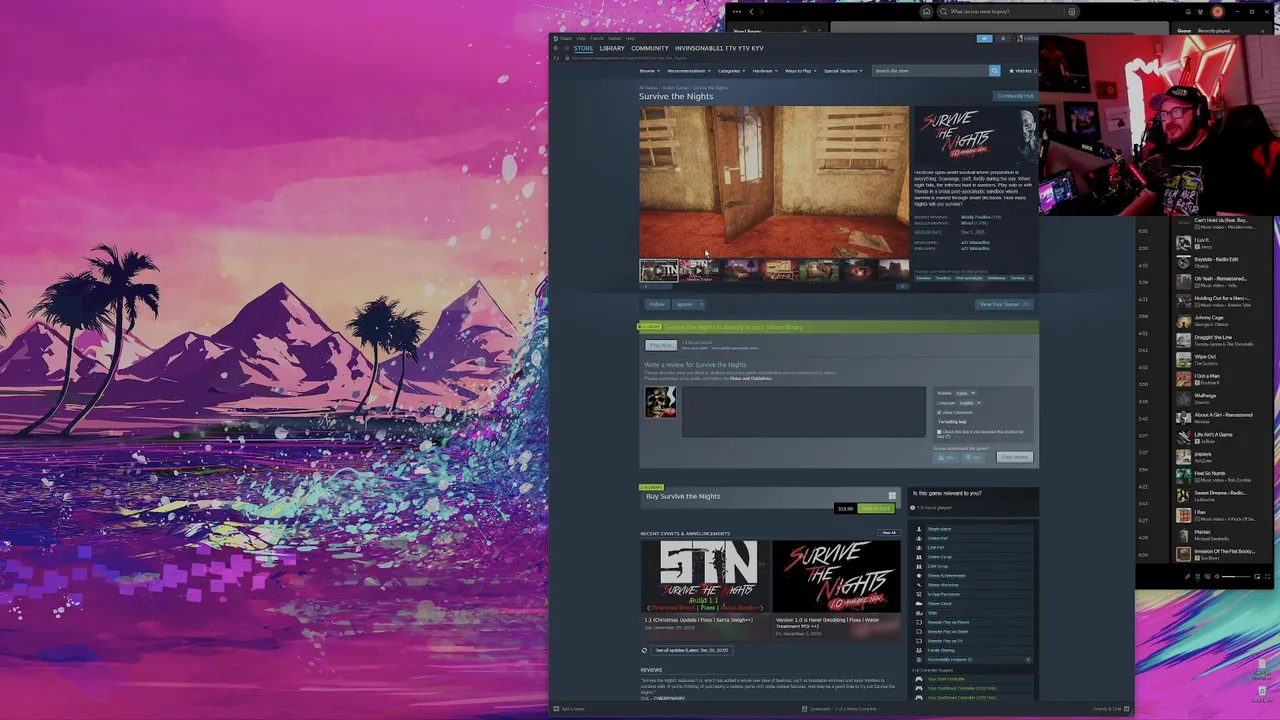This screenshot has width=1280, height=720.
Task: Open the 1.1 Christmas Update announcement image
Action: (706, 576)
